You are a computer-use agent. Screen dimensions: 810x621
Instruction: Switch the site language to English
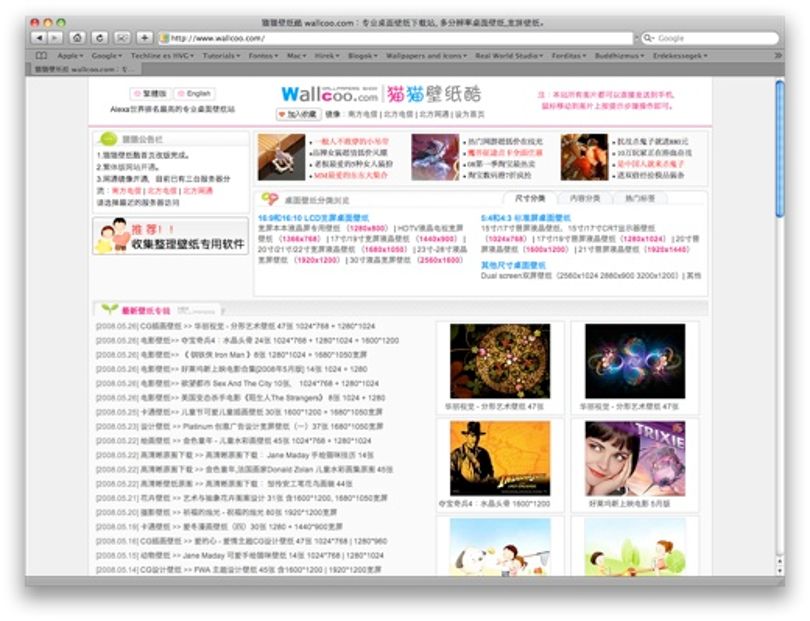pos(195,94)
